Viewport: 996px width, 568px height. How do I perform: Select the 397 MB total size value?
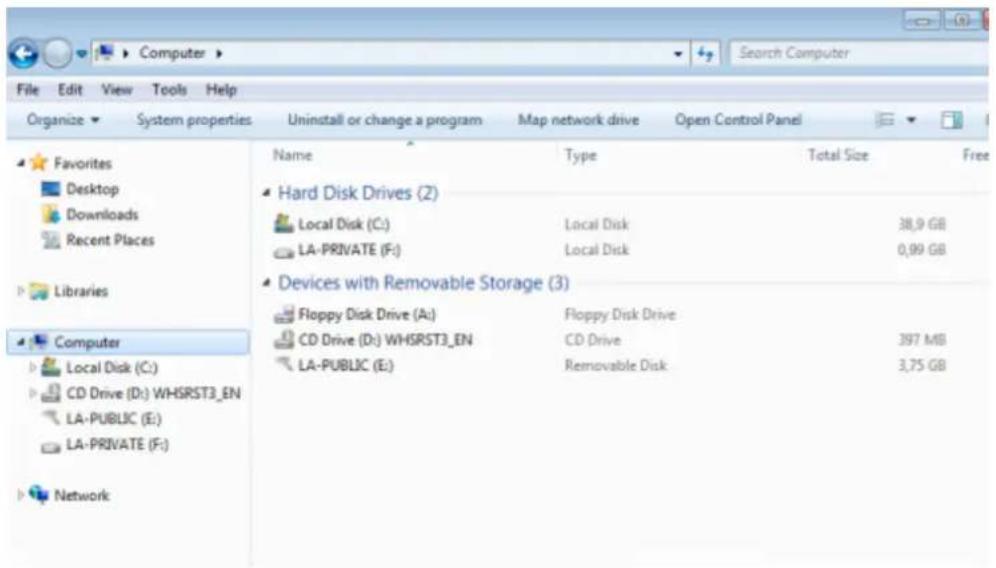click(922, 340)
